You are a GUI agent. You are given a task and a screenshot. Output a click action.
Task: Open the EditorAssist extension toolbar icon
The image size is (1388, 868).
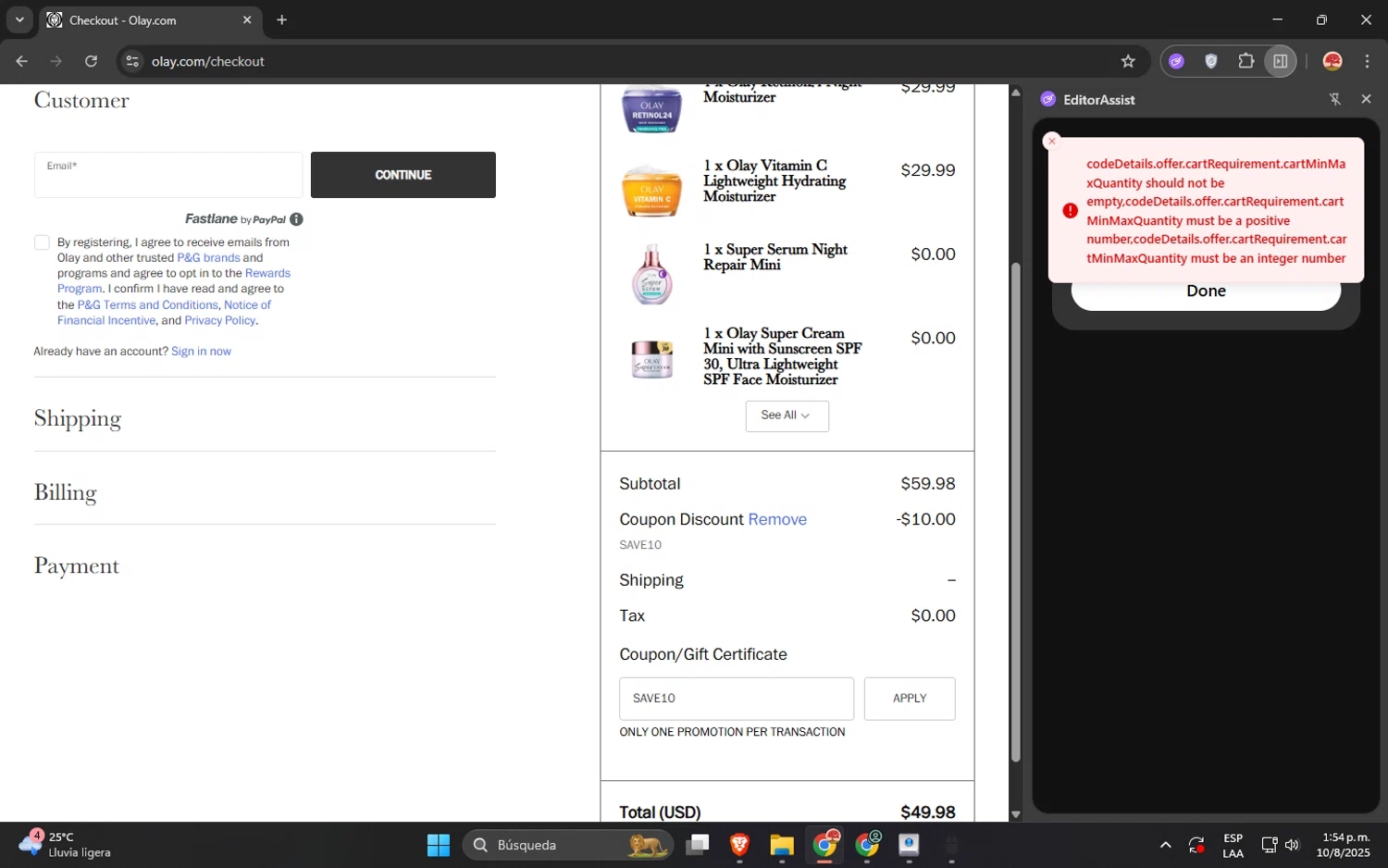pos(1176,61)
